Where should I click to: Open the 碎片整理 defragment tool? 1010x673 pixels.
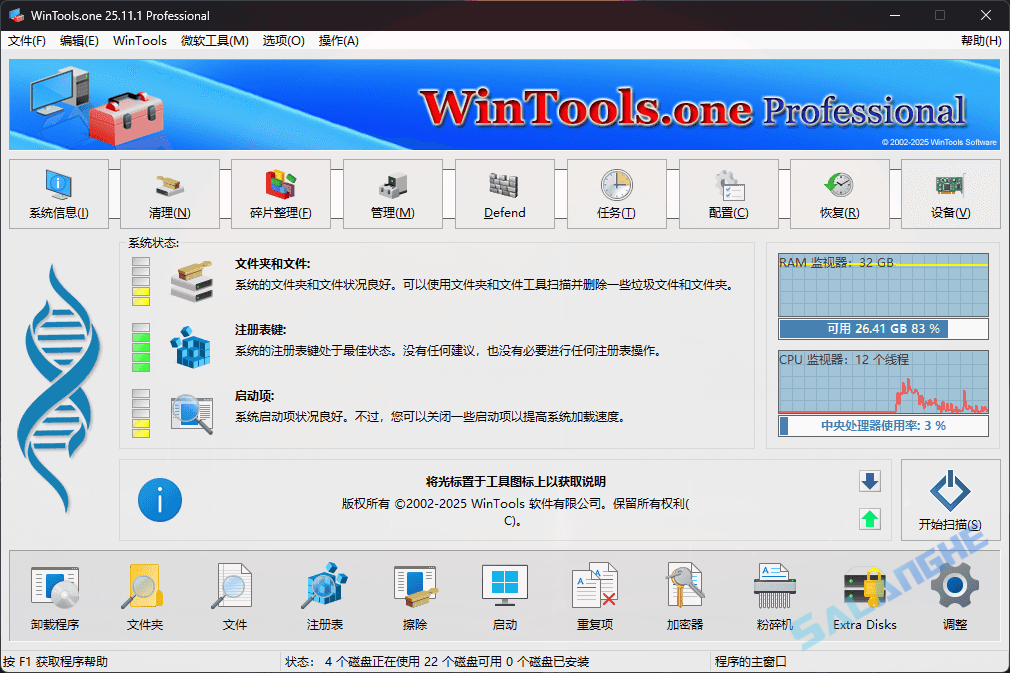(281, 194)
